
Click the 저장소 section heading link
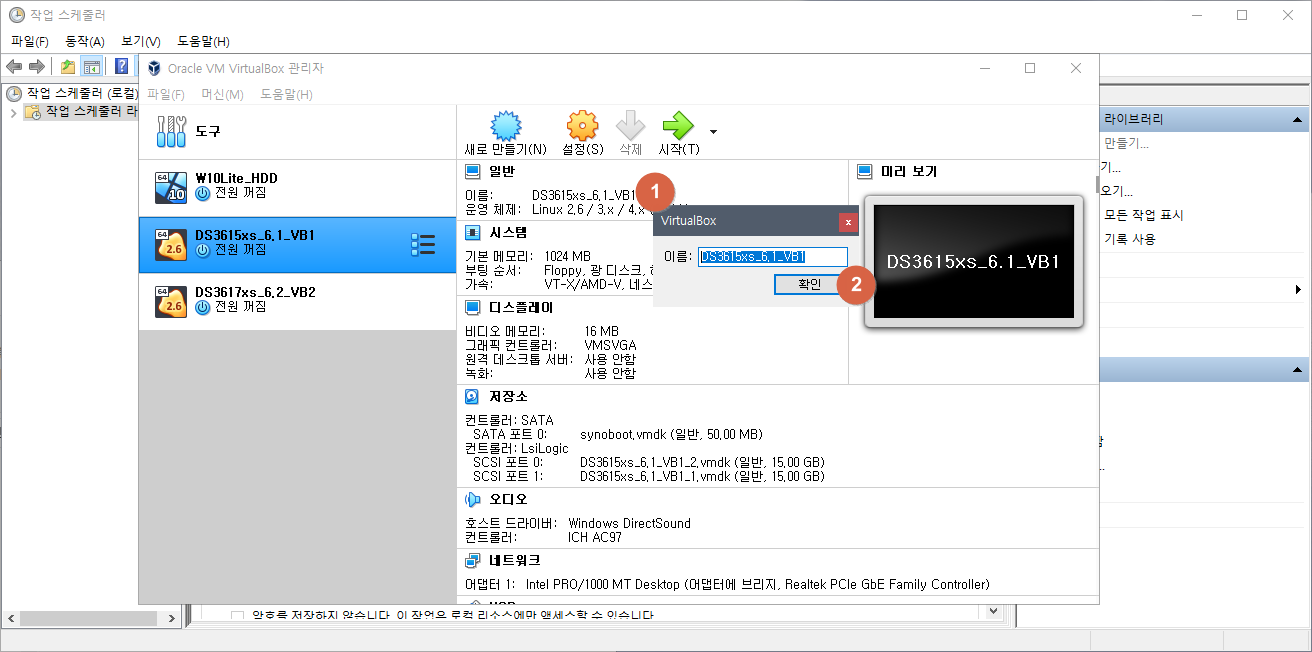click(x=509, y=396)
